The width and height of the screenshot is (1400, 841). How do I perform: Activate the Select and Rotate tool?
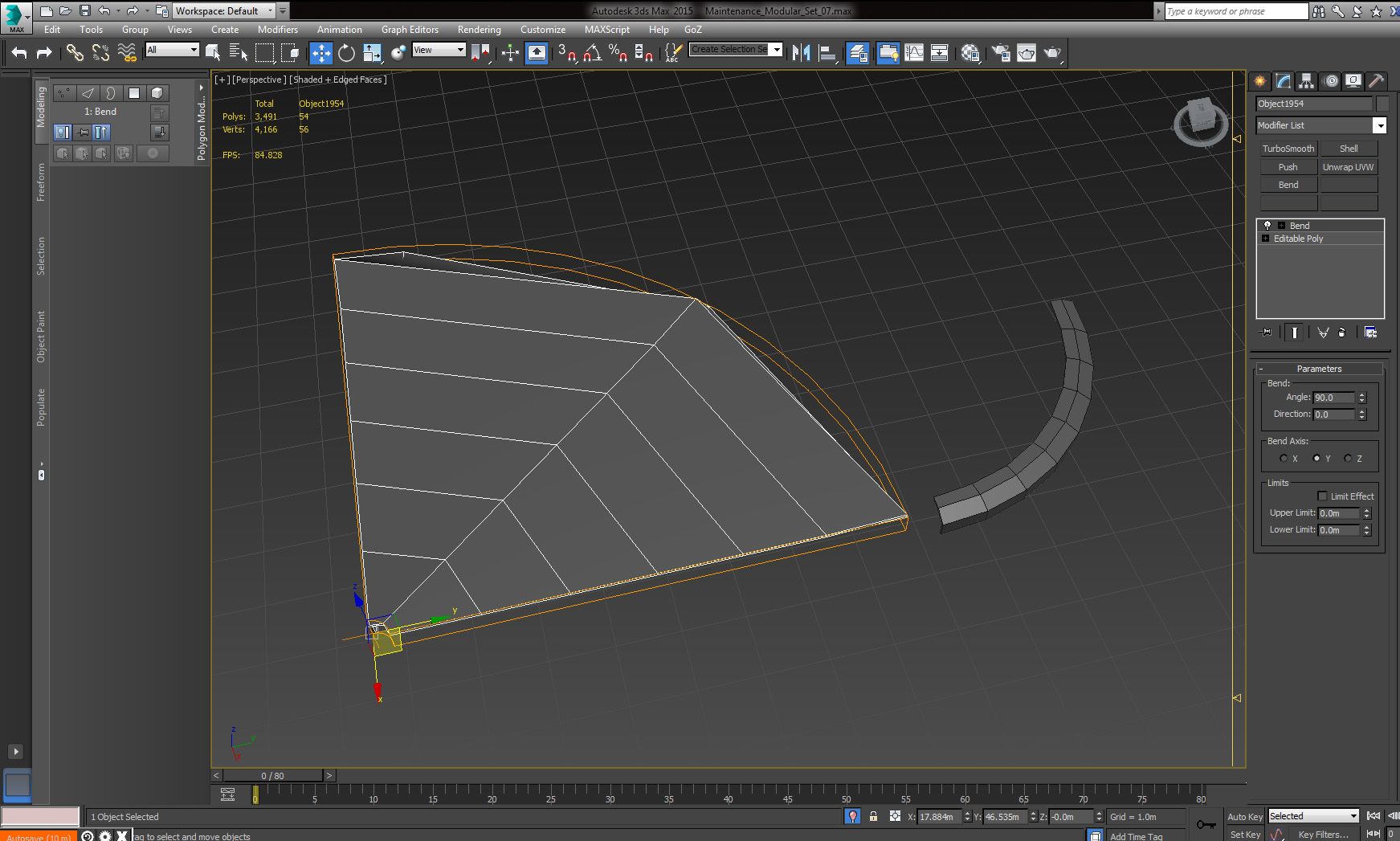coord(346,53)
